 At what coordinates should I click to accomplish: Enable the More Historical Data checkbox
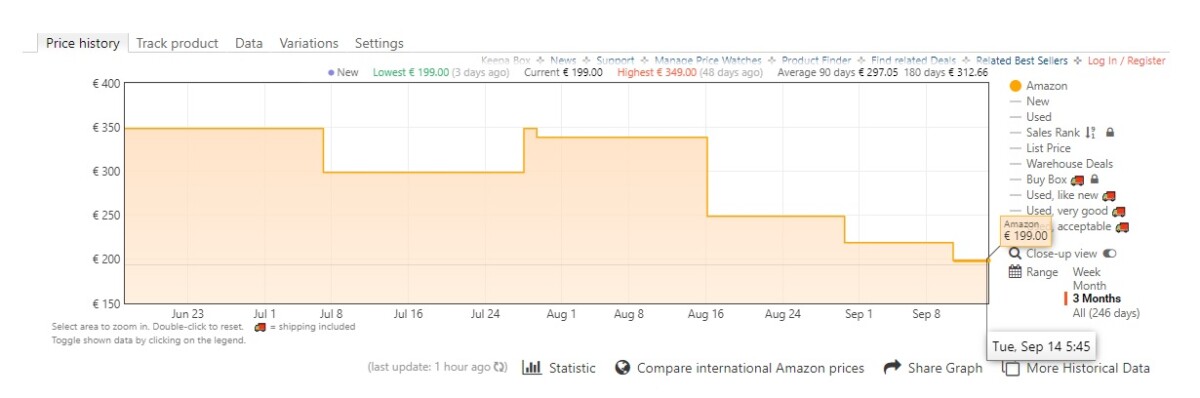(1011, 369)
